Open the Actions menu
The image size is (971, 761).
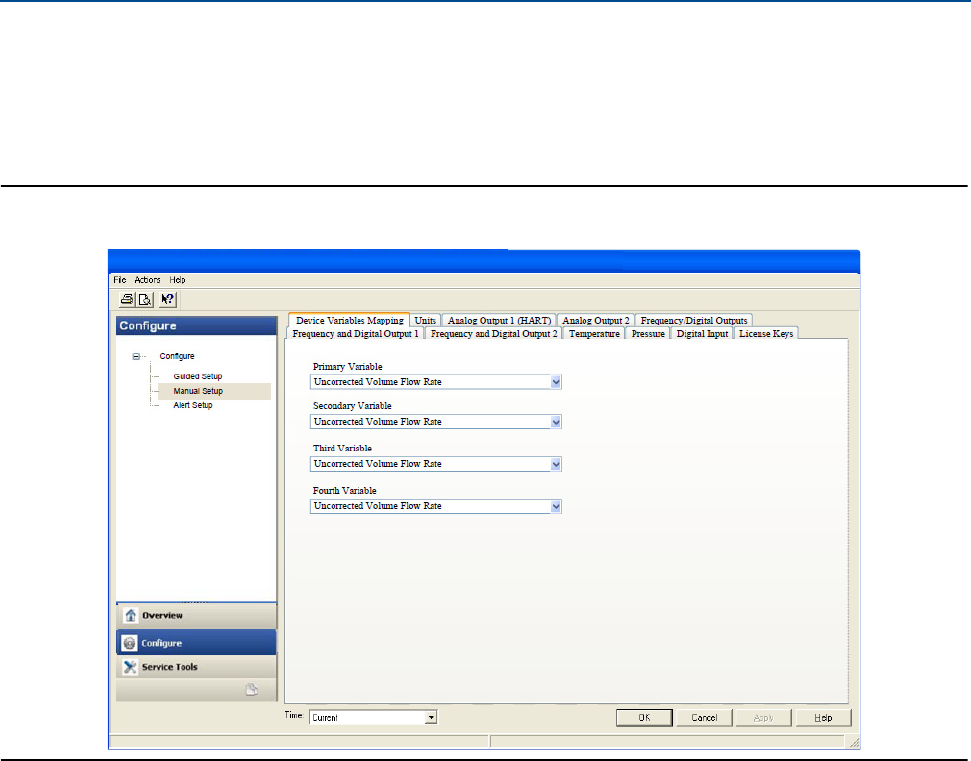click(147, 280)
